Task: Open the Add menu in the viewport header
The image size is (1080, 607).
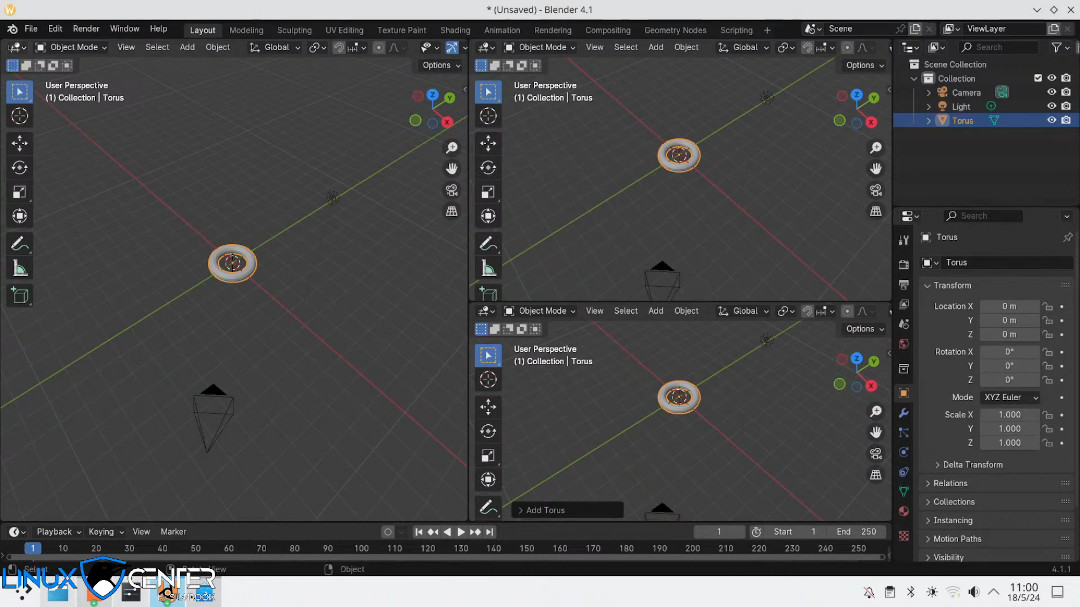Action: coord(187,46)
